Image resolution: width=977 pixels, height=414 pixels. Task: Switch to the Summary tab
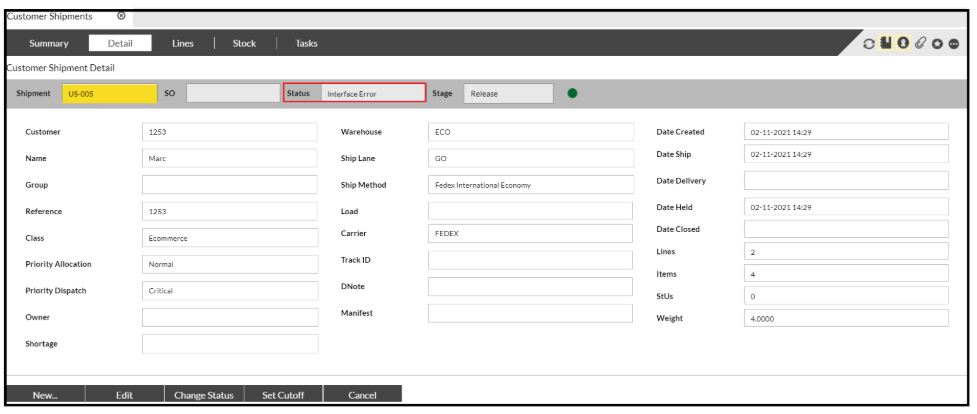click(x=48, y=43)
